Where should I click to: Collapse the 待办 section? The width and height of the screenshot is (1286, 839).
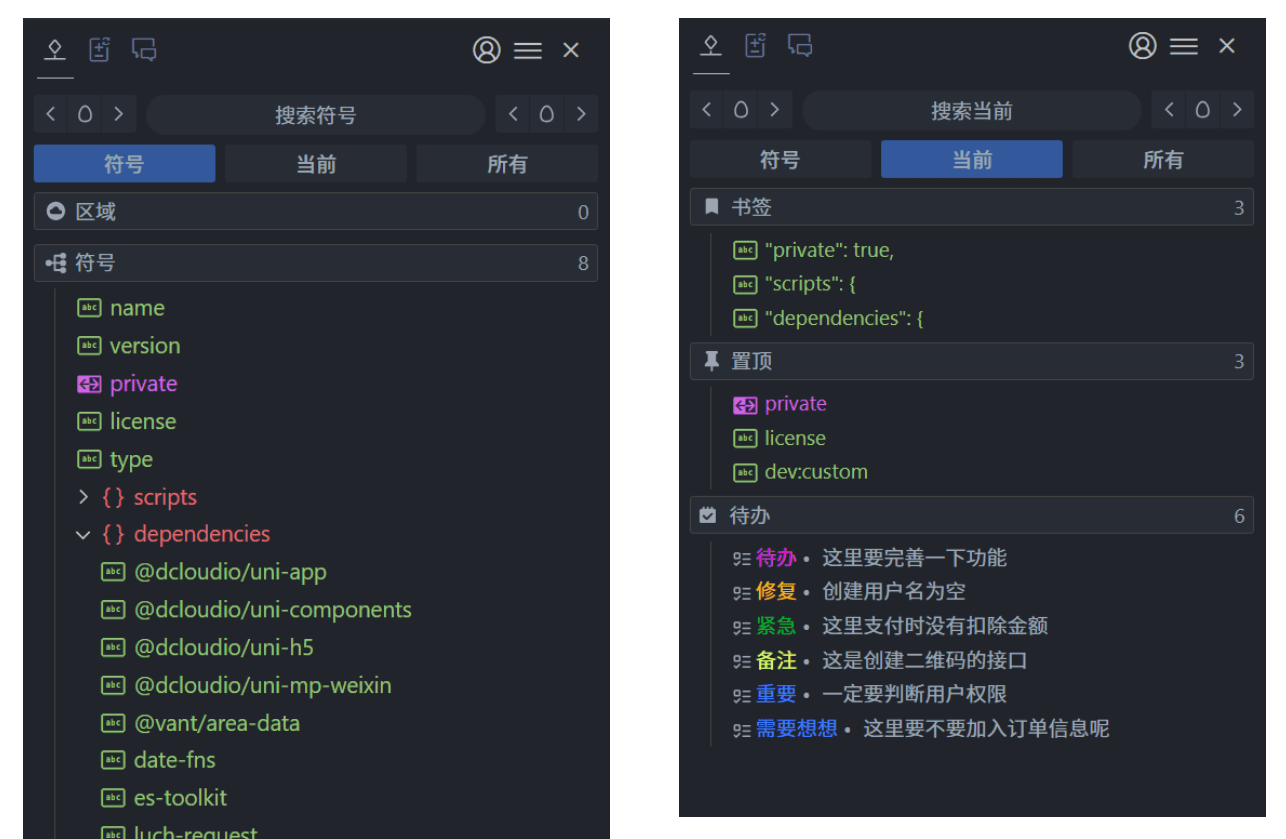(x=972, y=515)
